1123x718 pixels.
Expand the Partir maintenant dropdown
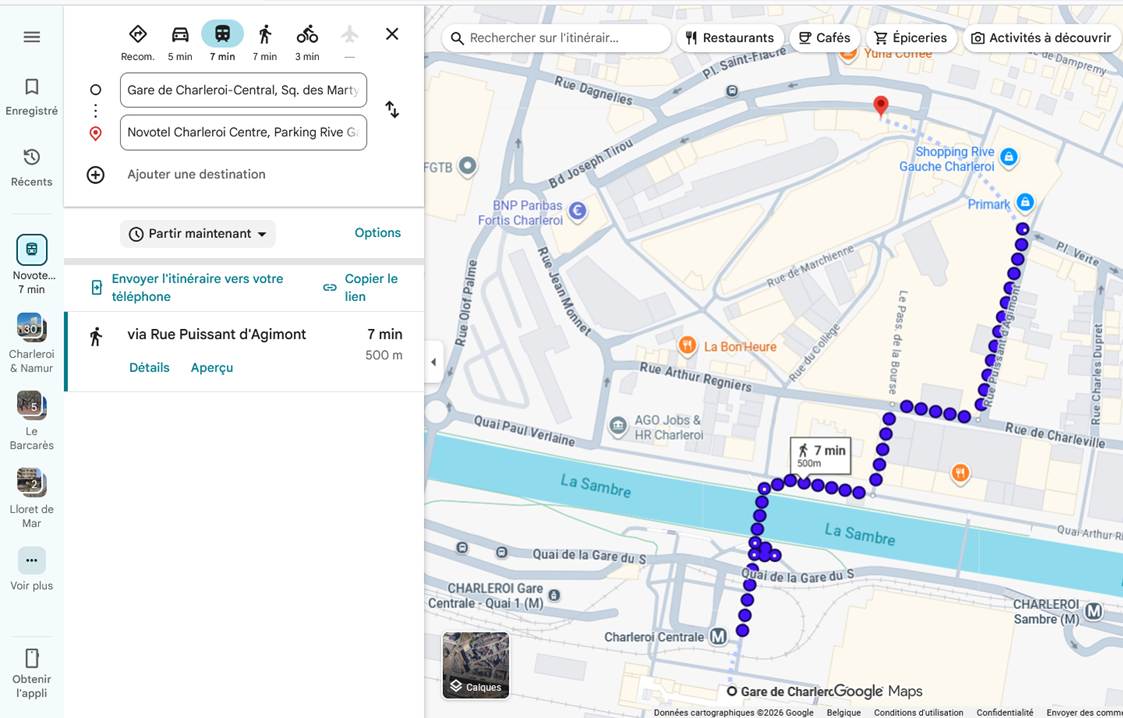[198, 234]
